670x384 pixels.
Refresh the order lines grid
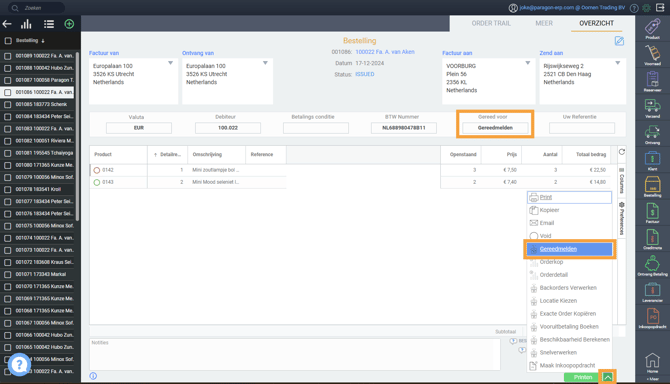click(x=622, y=152)
